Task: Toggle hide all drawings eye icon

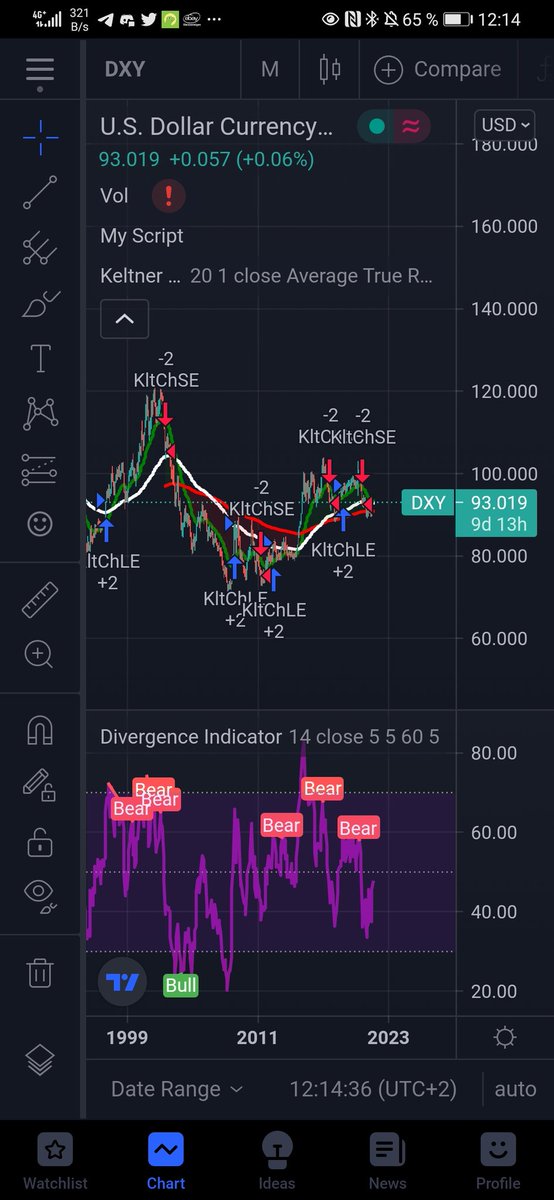Action: (x=40, y=896)
